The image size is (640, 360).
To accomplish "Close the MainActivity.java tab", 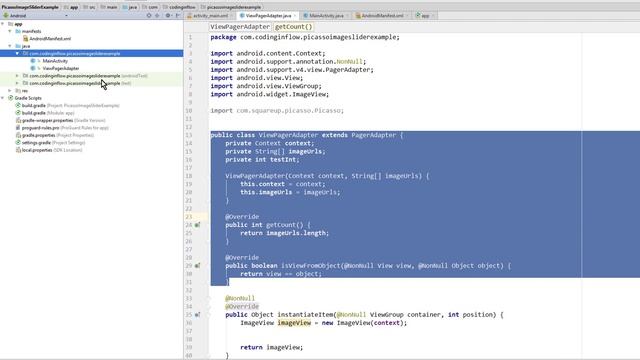I will tap(347, 16).
